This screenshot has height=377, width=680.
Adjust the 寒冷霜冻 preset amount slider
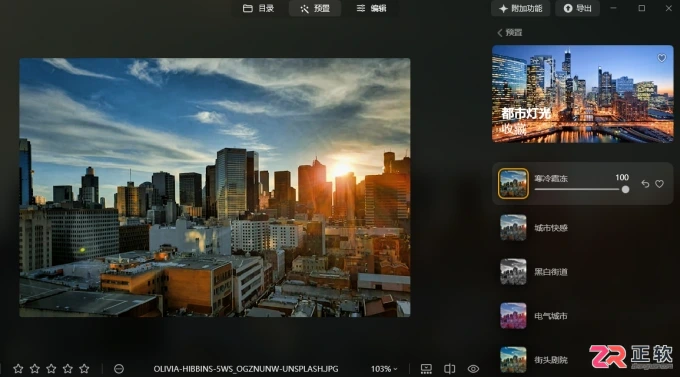582,190
